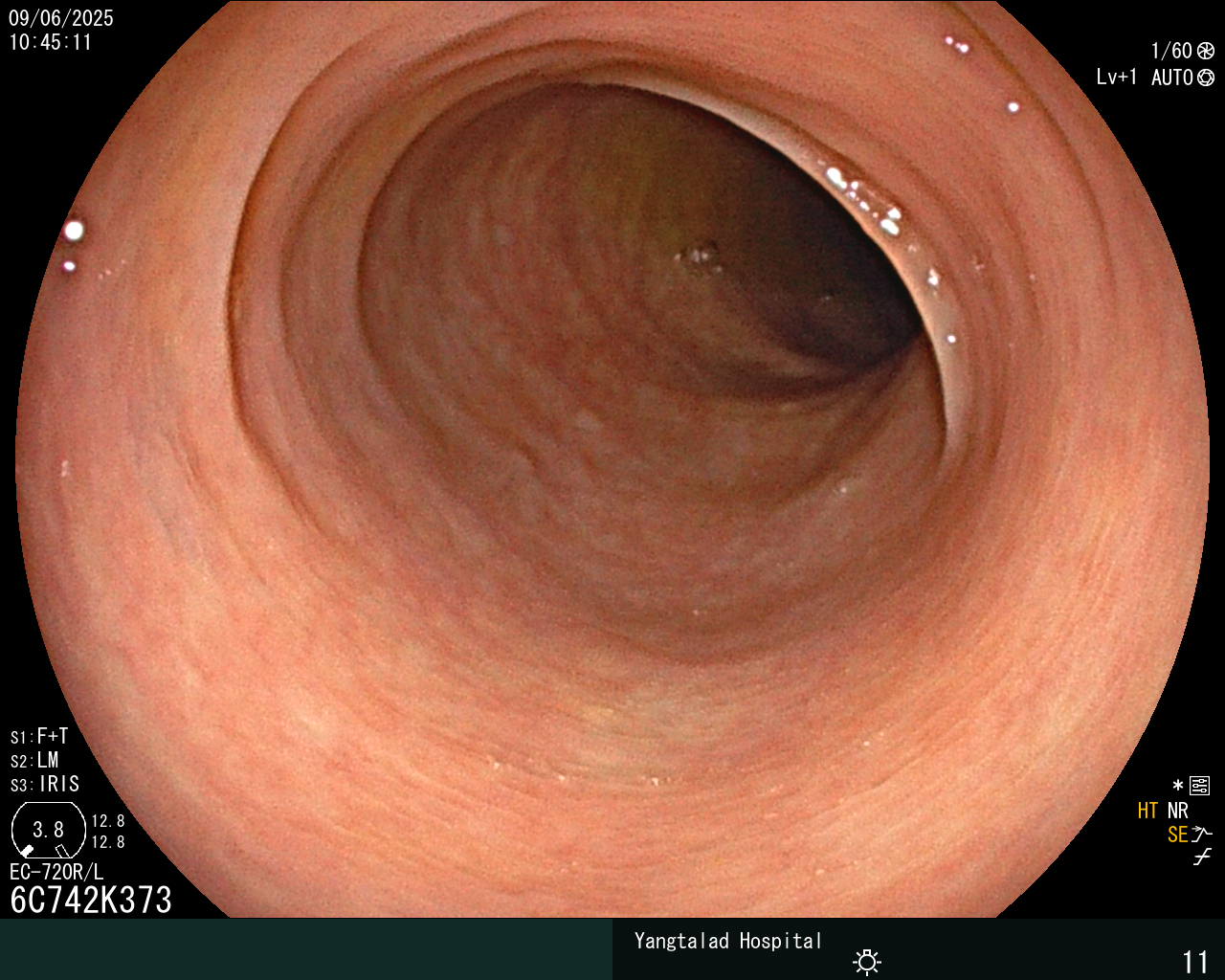Image resolution: width=1225 pixels, height=980 pixels.
Task: Click the hollow channel marker in the scope diagram
Action: (63, 851)
